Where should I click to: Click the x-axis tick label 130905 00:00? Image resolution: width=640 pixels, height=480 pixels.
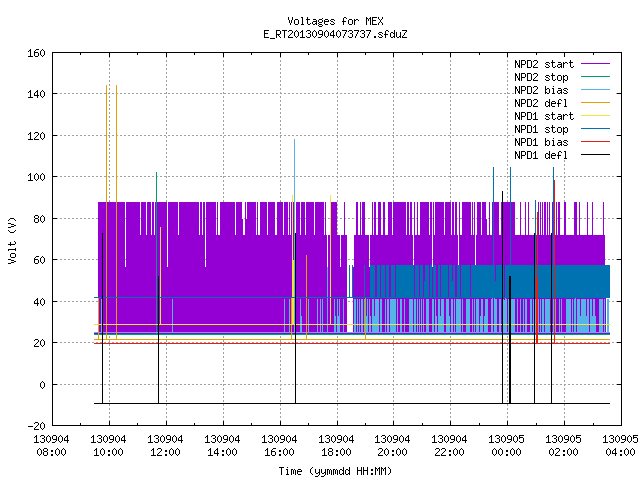506,446
